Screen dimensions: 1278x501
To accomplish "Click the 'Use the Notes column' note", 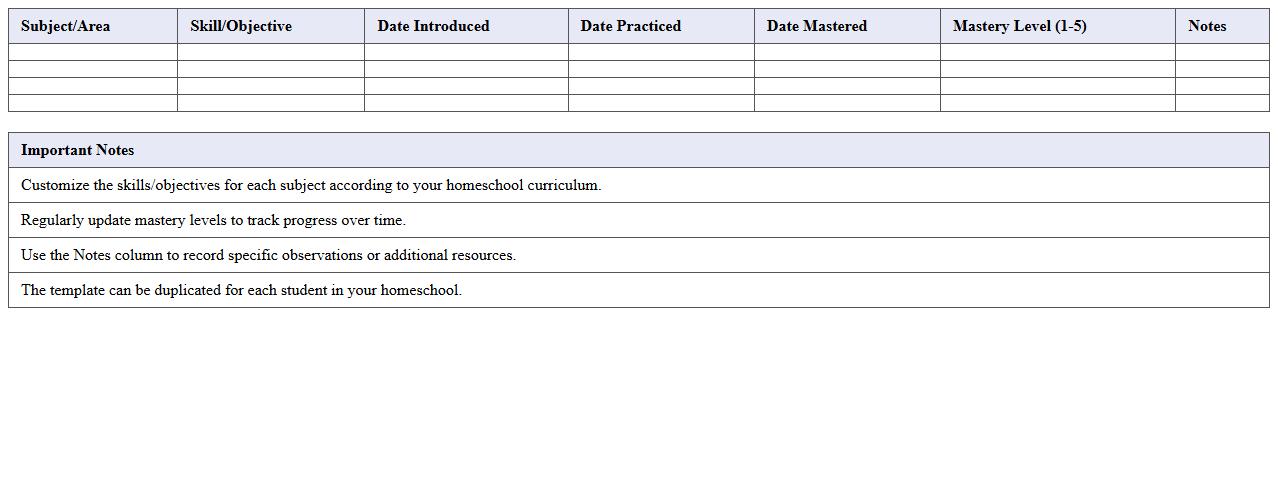I will click(x=268, y=255).
